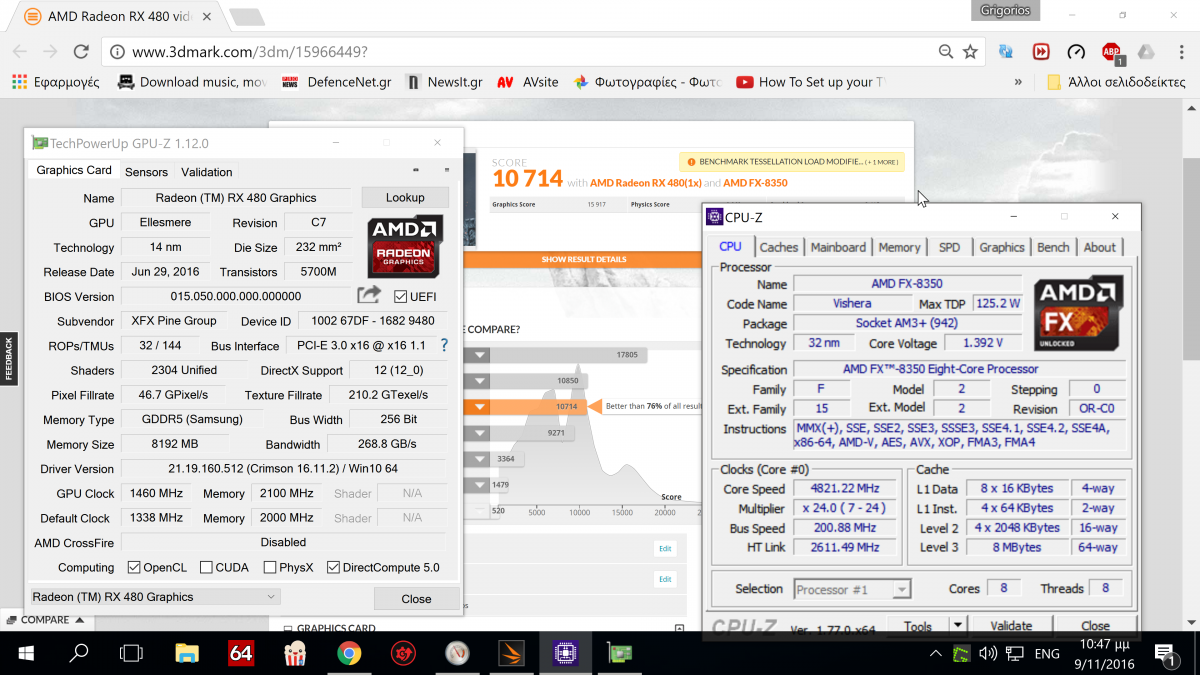Switch to GPU-Z Sensors tab

pyautogui.click(x=146, y=172)
